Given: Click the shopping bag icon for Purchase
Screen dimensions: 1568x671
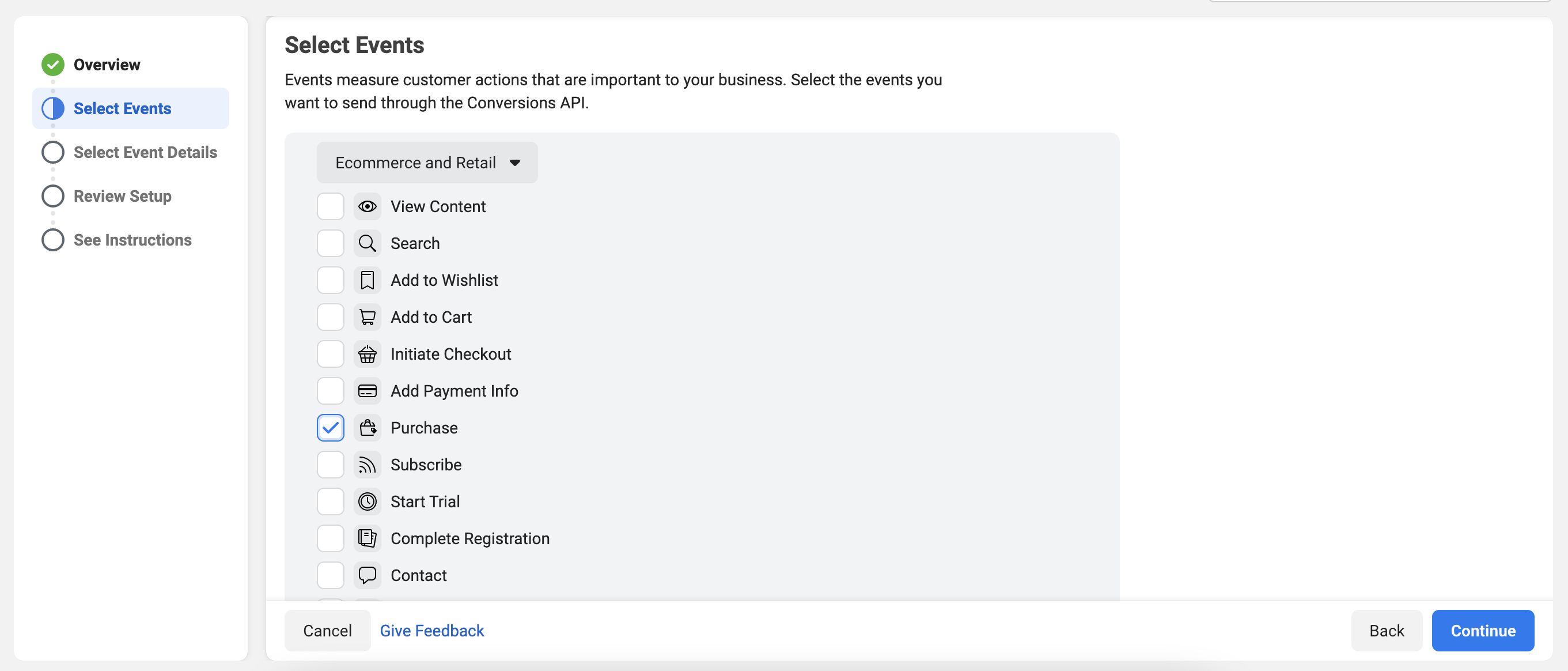Looking at the screenshot, I should (x=367, y=428).
